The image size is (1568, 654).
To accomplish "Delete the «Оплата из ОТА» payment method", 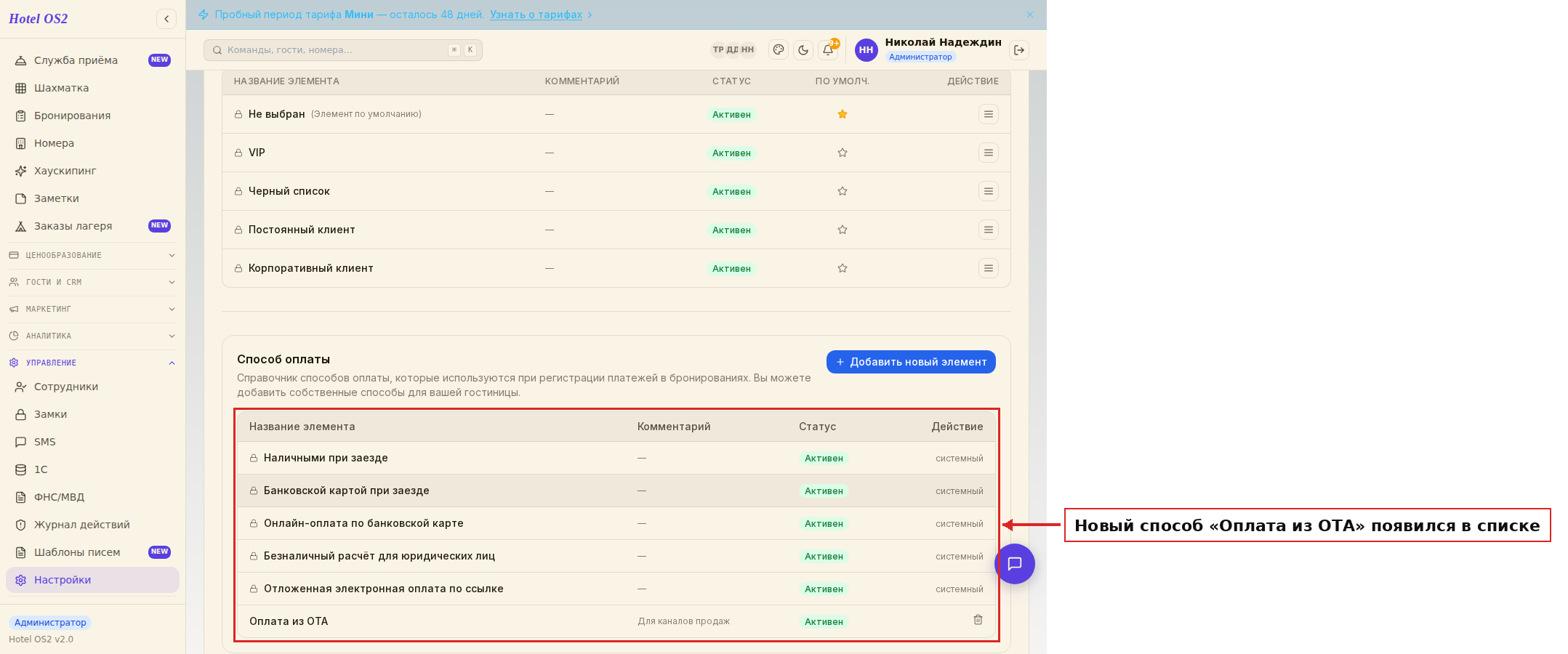I will coord(978,620).
